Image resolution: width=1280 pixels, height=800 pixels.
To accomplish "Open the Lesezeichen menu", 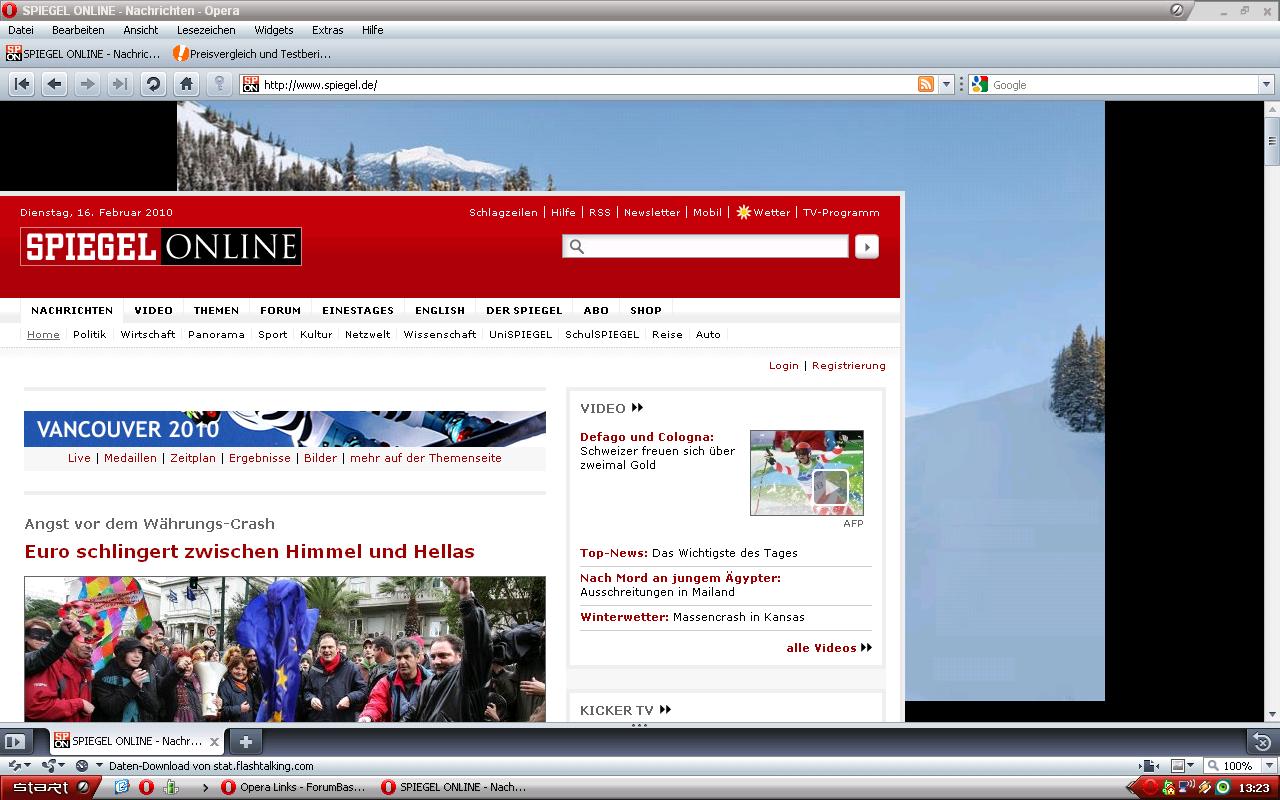I will pos(206,30).
